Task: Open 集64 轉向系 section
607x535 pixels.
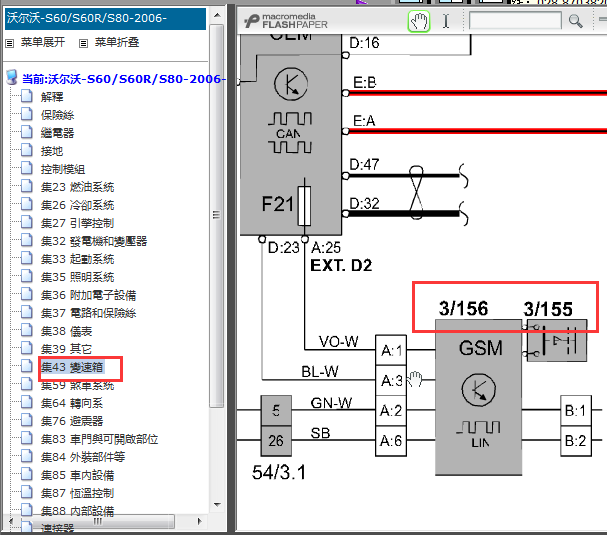Action: 72,403
